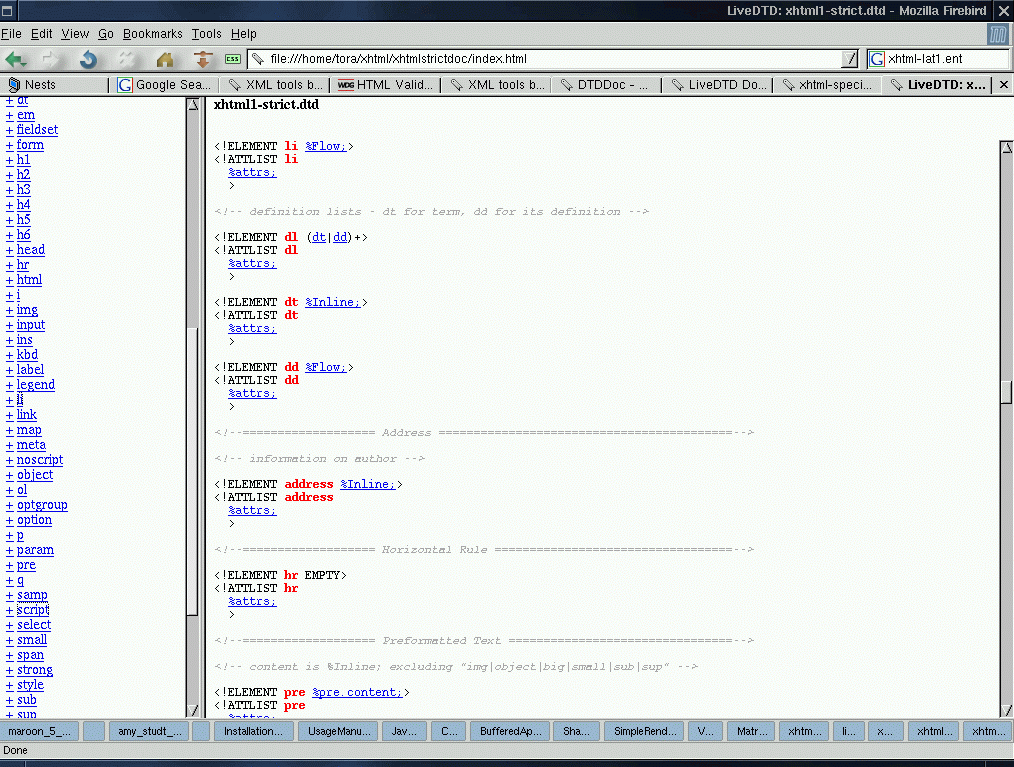Image resolution: width=1014 pixels, height=767 pixels.
Task: Open the Downloads toolbar icon
Action: (x=203, y=59)
